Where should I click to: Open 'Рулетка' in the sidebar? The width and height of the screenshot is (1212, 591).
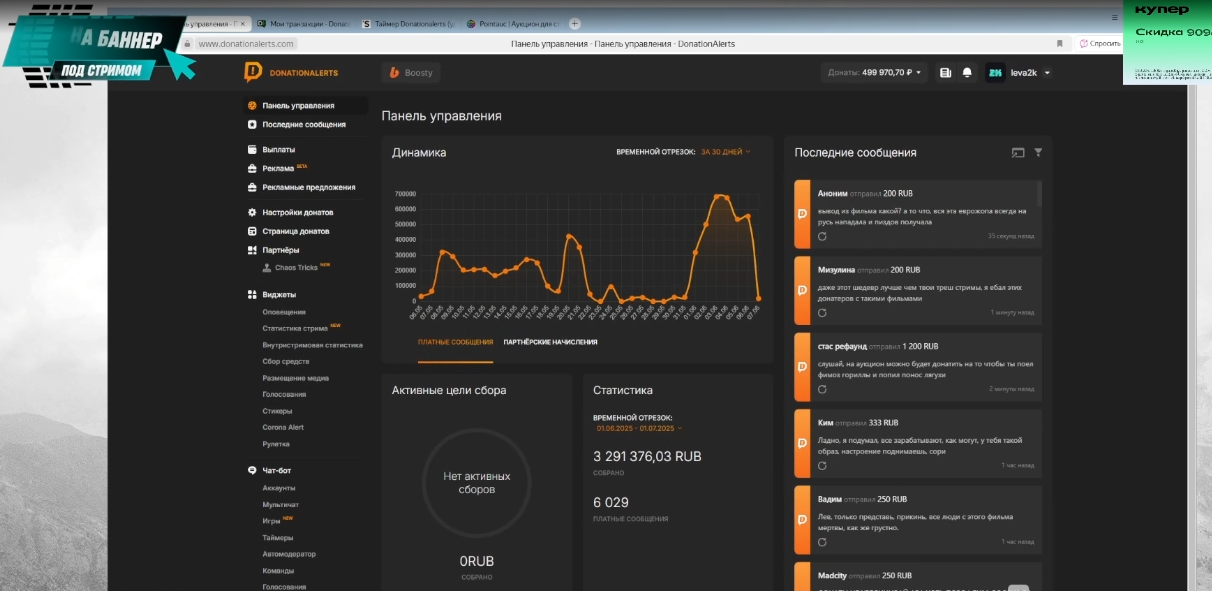[276, 444]
